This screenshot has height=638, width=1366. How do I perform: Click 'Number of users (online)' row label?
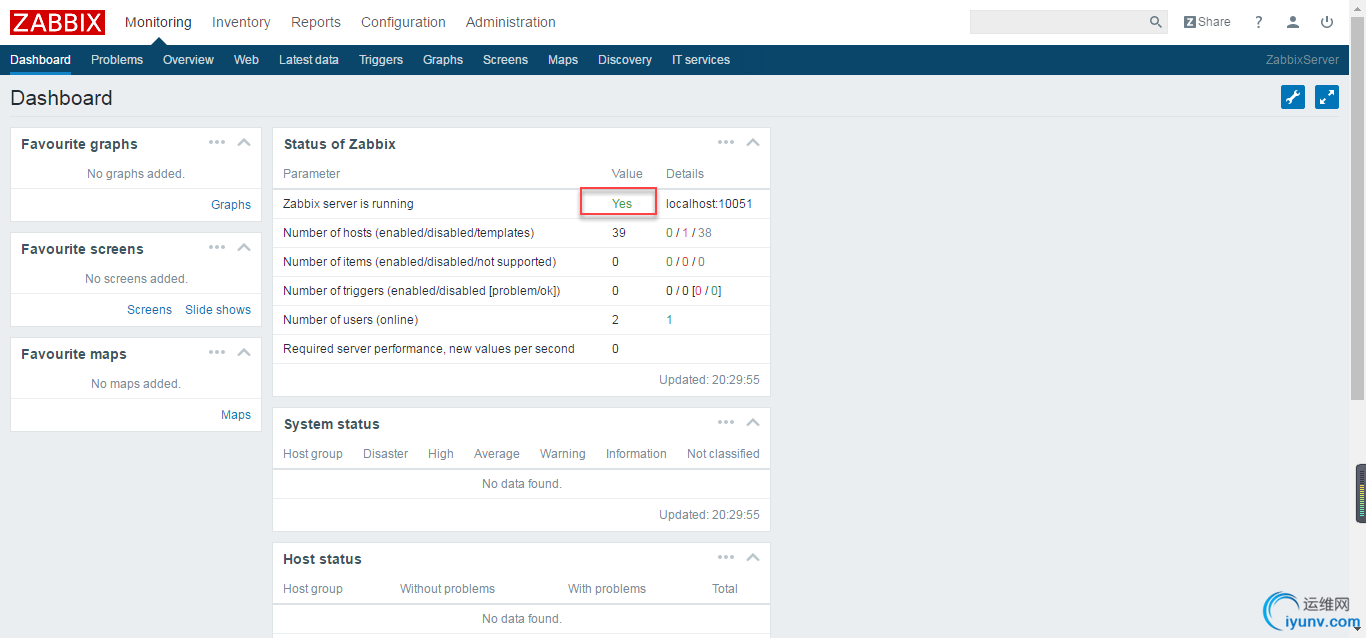(x=350, y=320)
